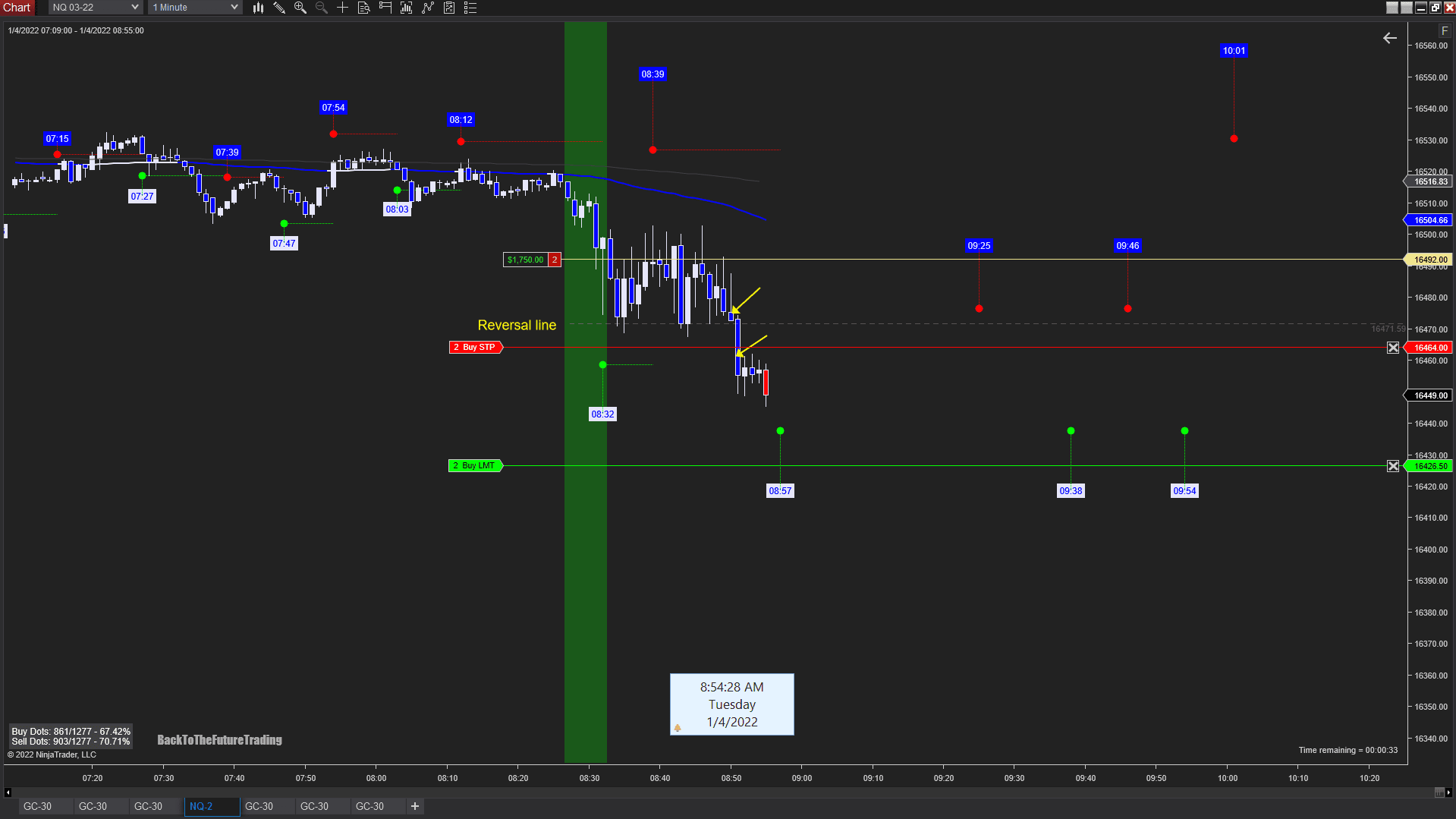Open the 1 Minute interval dropdown

[x=195, y=8]
